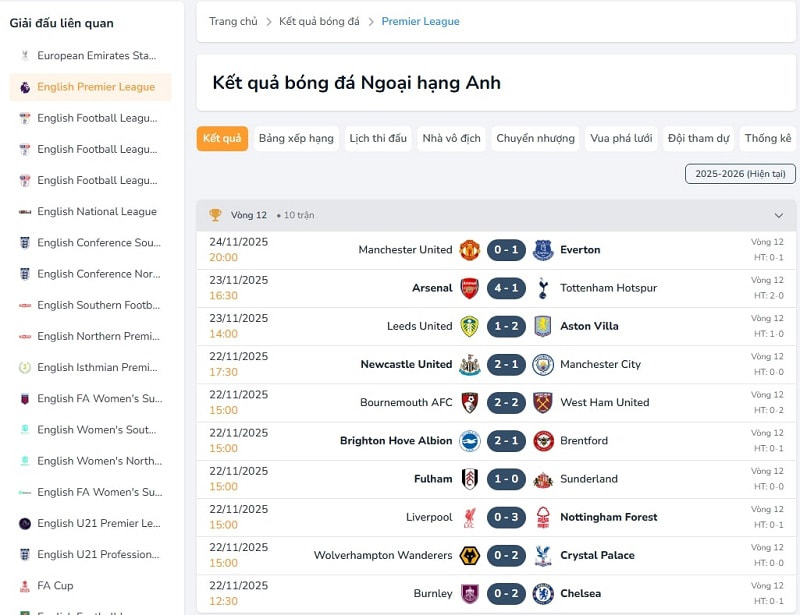Select FA Cup in the sidebar
This screenshot has height=615, width=800.
pyautogui.click(x=55, y=585)
